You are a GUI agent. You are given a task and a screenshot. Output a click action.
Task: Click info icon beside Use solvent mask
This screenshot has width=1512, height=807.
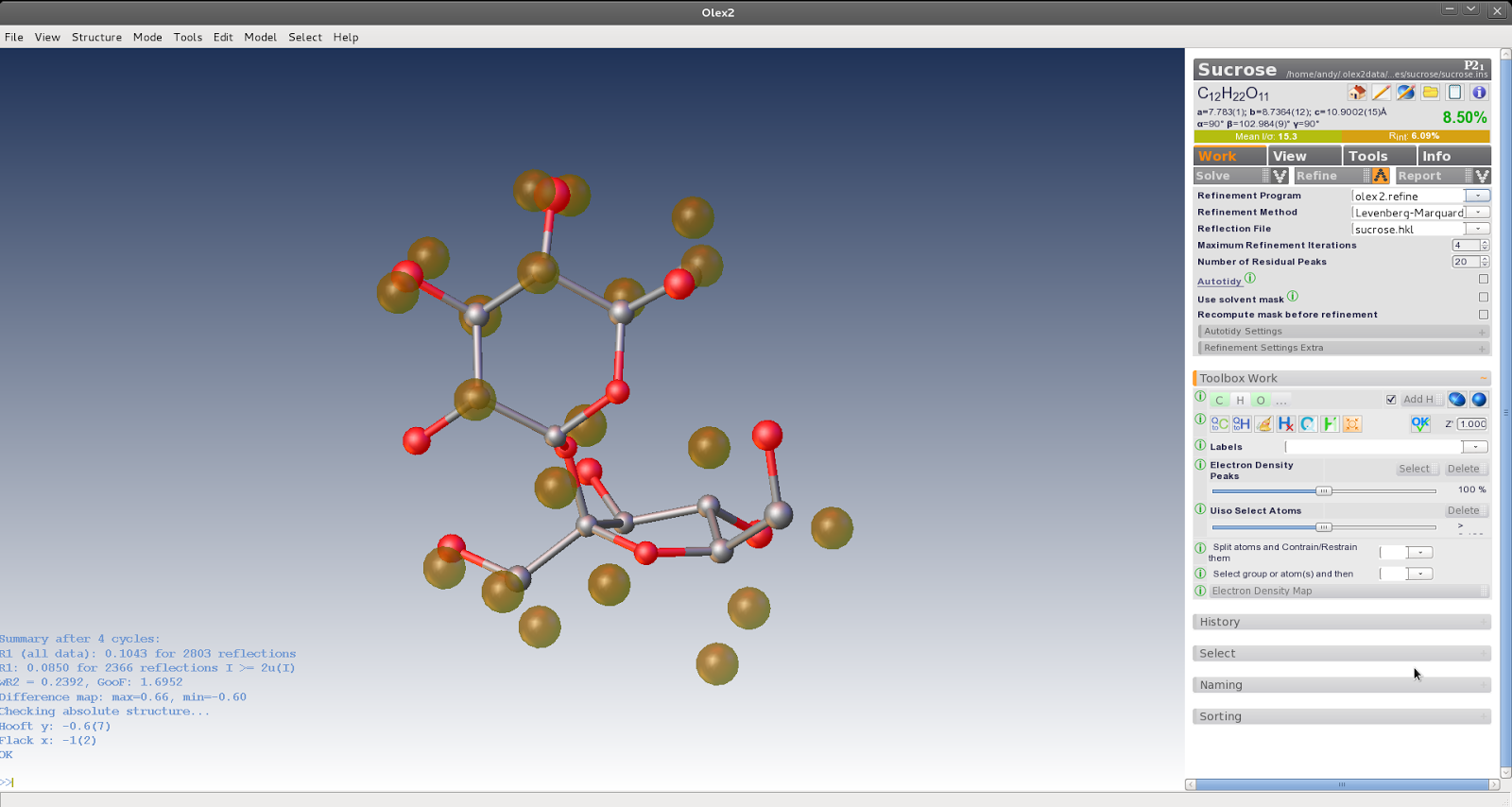(x=1293, y=296)
